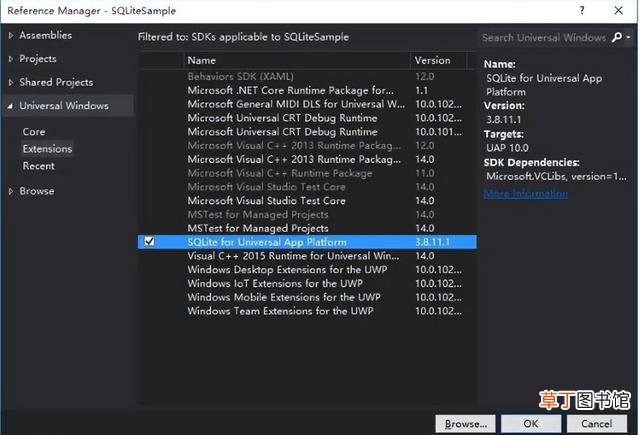Confirm with the OK button

[531, 424]
